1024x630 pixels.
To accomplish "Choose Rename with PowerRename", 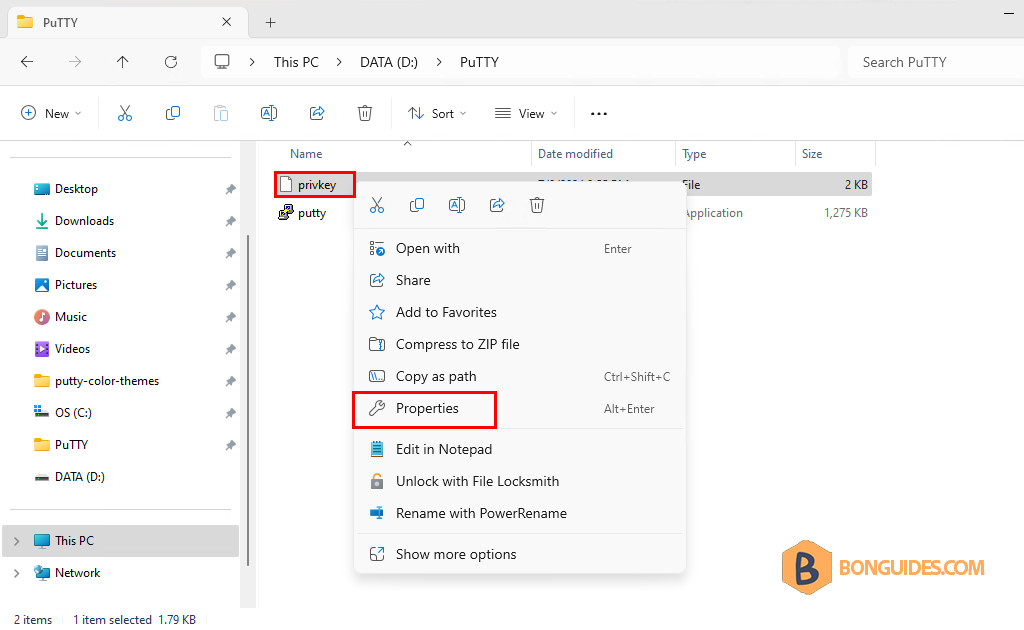I will 520,514.
